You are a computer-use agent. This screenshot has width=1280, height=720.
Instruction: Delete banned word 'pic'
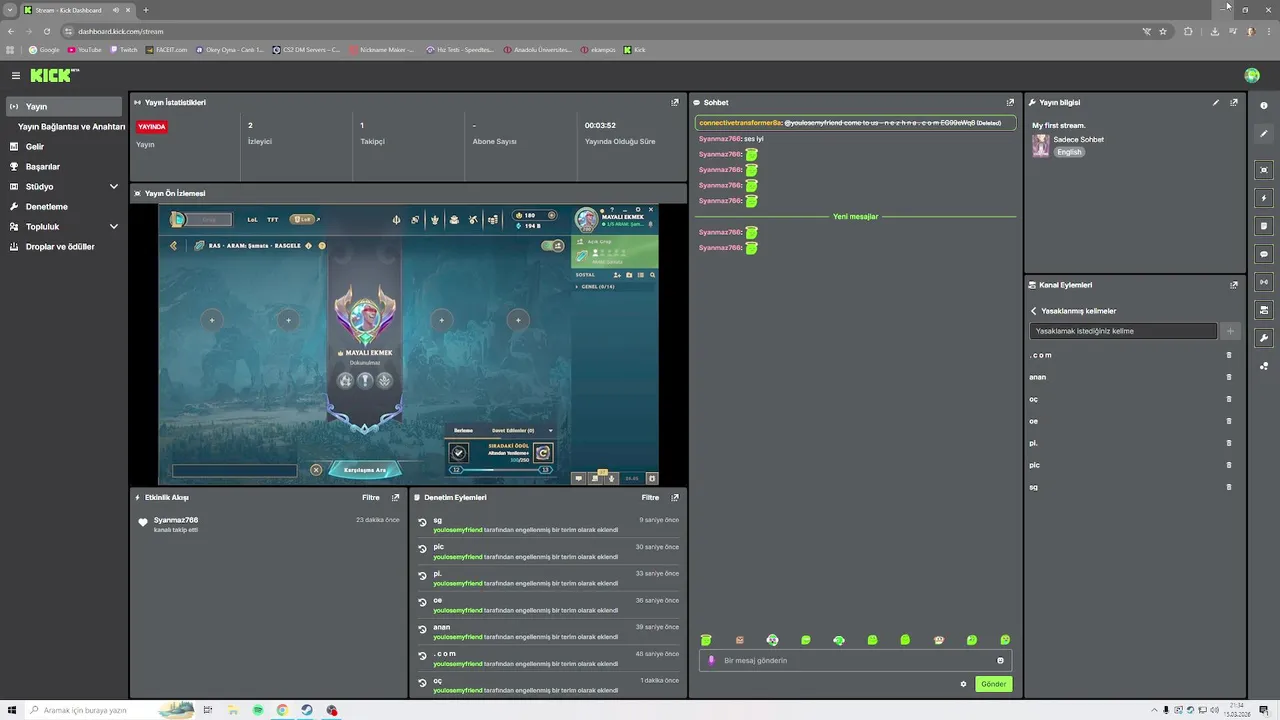1229,465
